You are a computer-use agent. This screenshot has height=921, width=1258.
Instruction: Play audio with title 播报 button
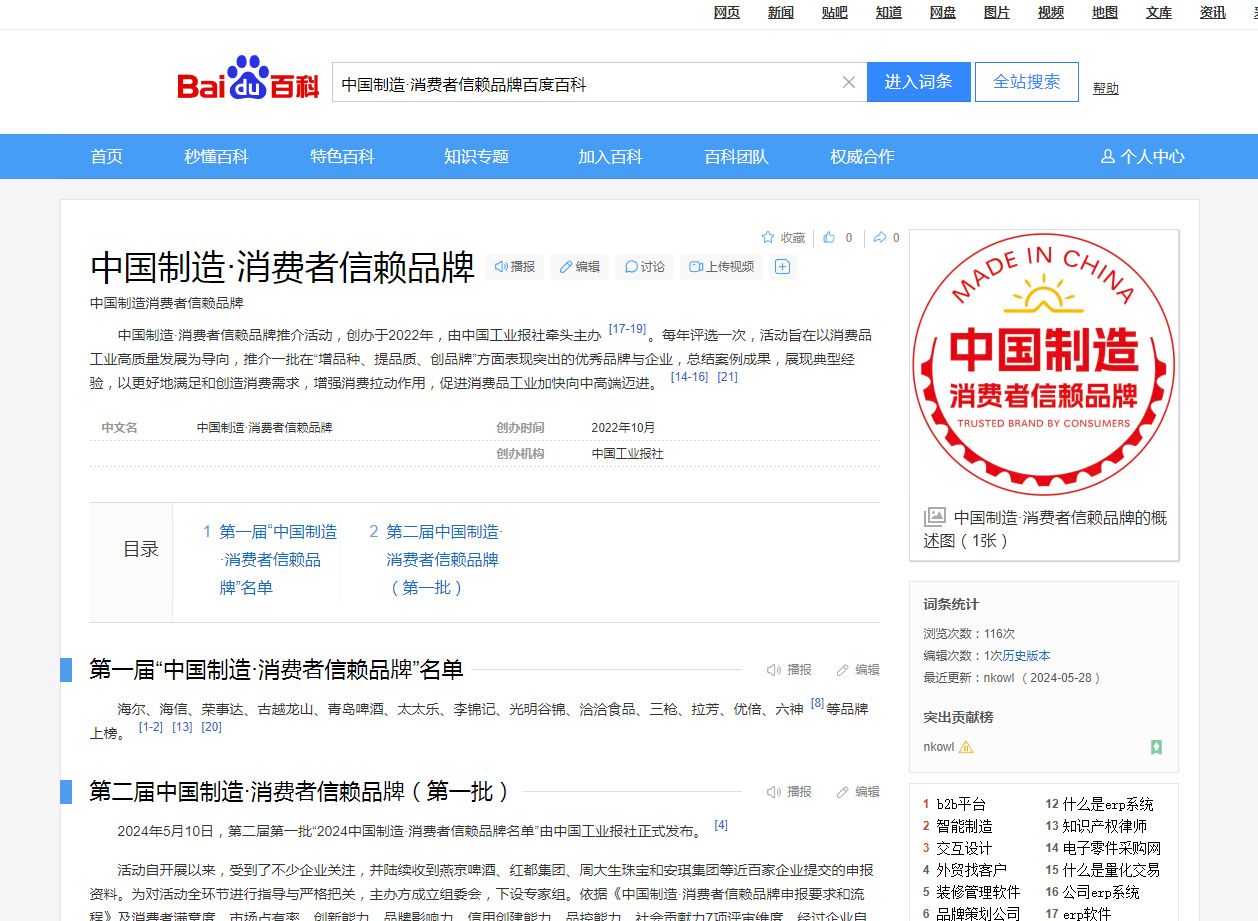coord(515,267)
